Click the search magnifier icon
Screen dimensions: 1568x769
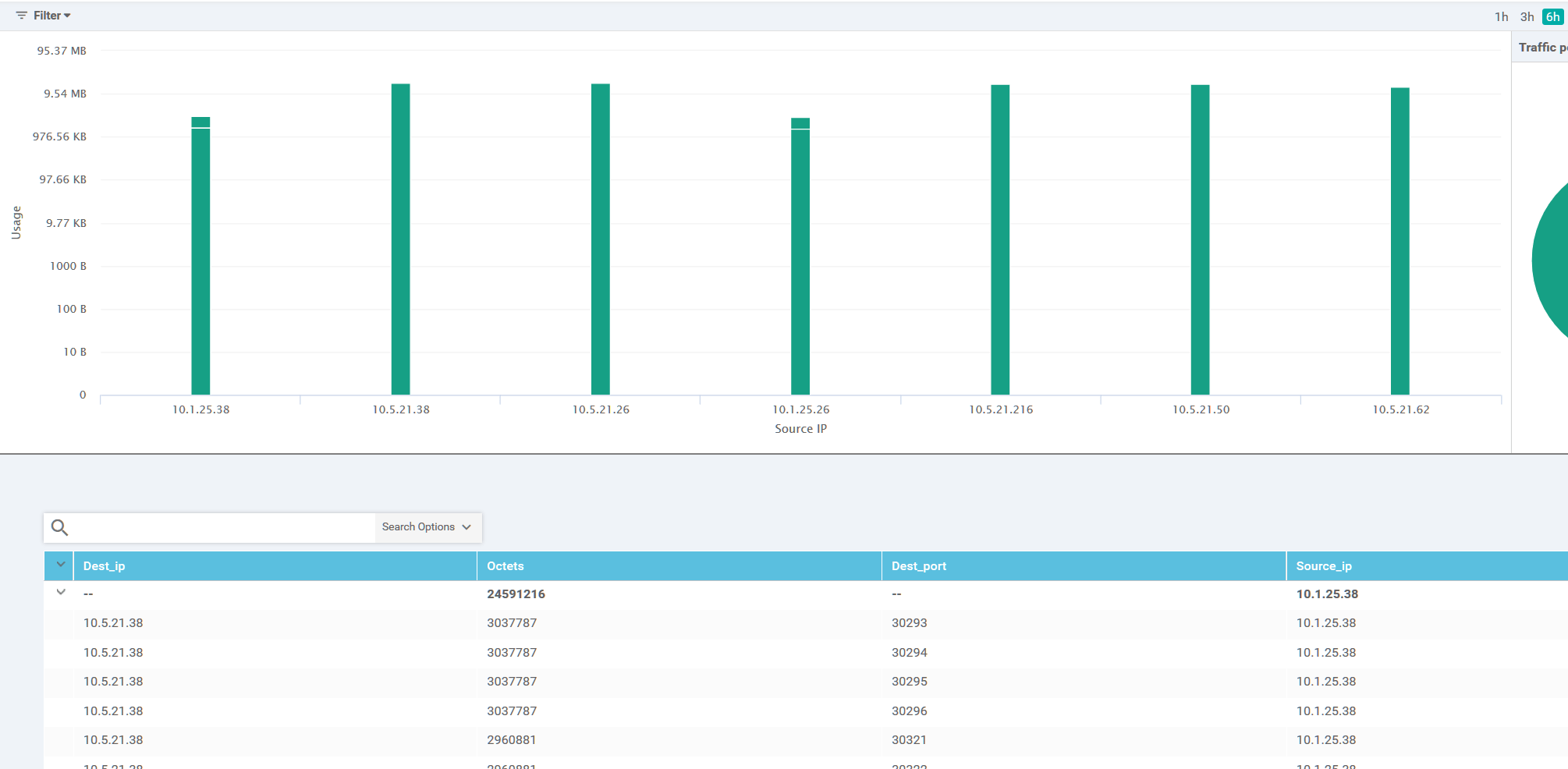pos(59,527)
